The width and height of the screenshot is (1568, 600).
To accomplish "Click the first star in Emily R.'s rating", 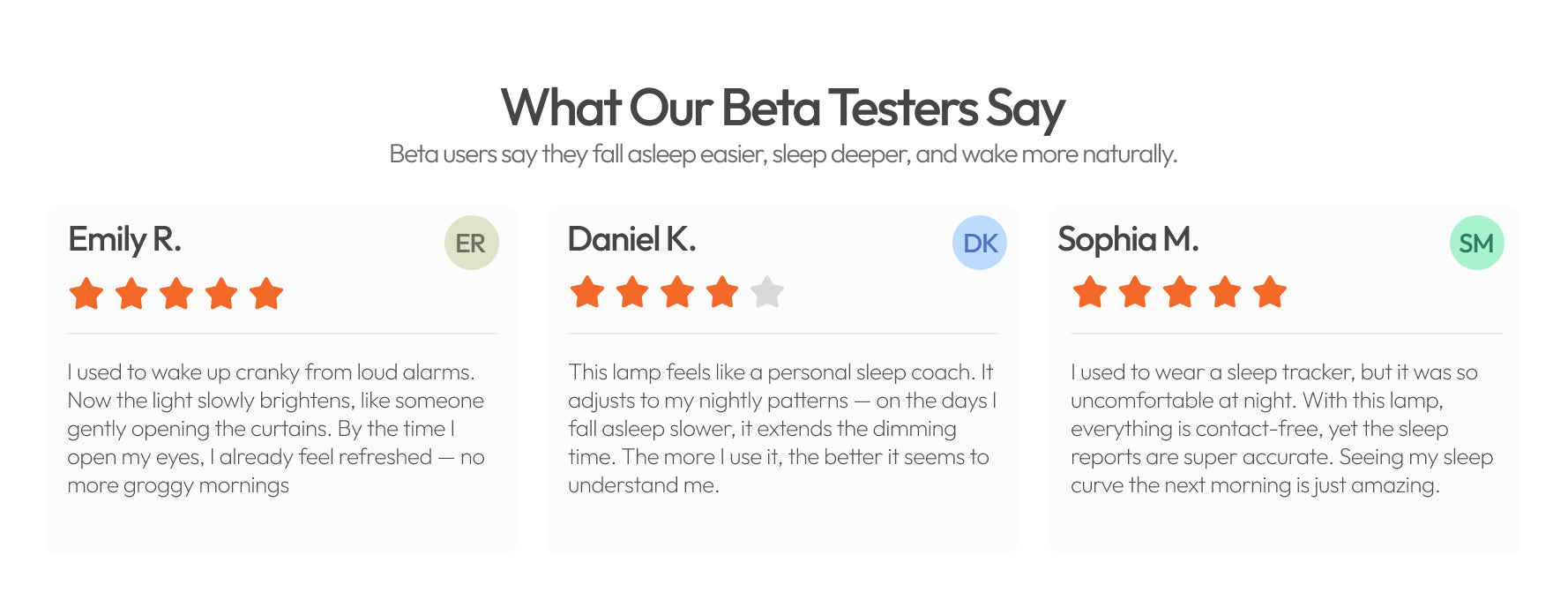I will click(x=86, y=294).
